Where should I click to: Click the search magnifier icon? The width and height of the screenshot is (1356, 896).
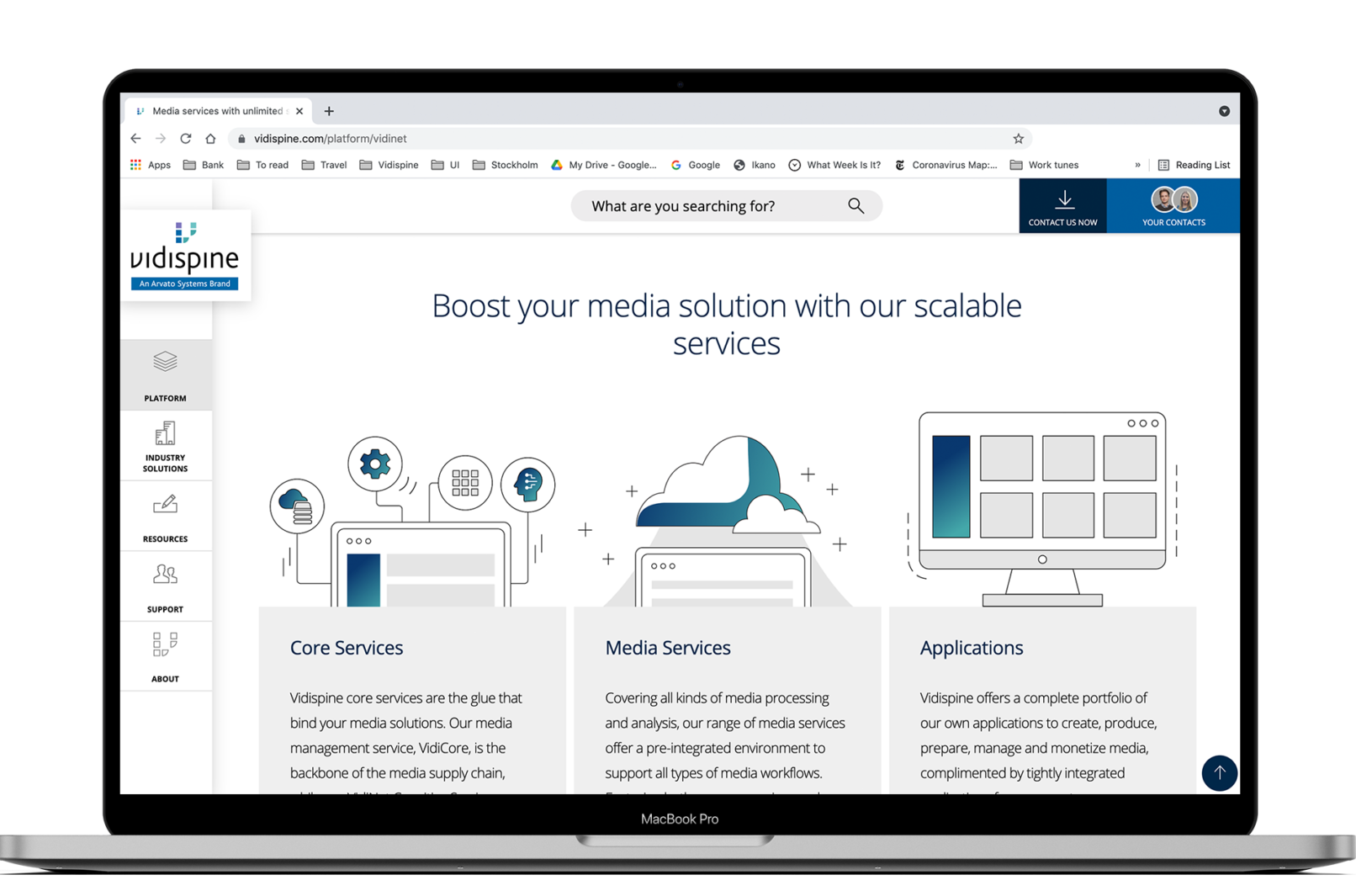855,206
